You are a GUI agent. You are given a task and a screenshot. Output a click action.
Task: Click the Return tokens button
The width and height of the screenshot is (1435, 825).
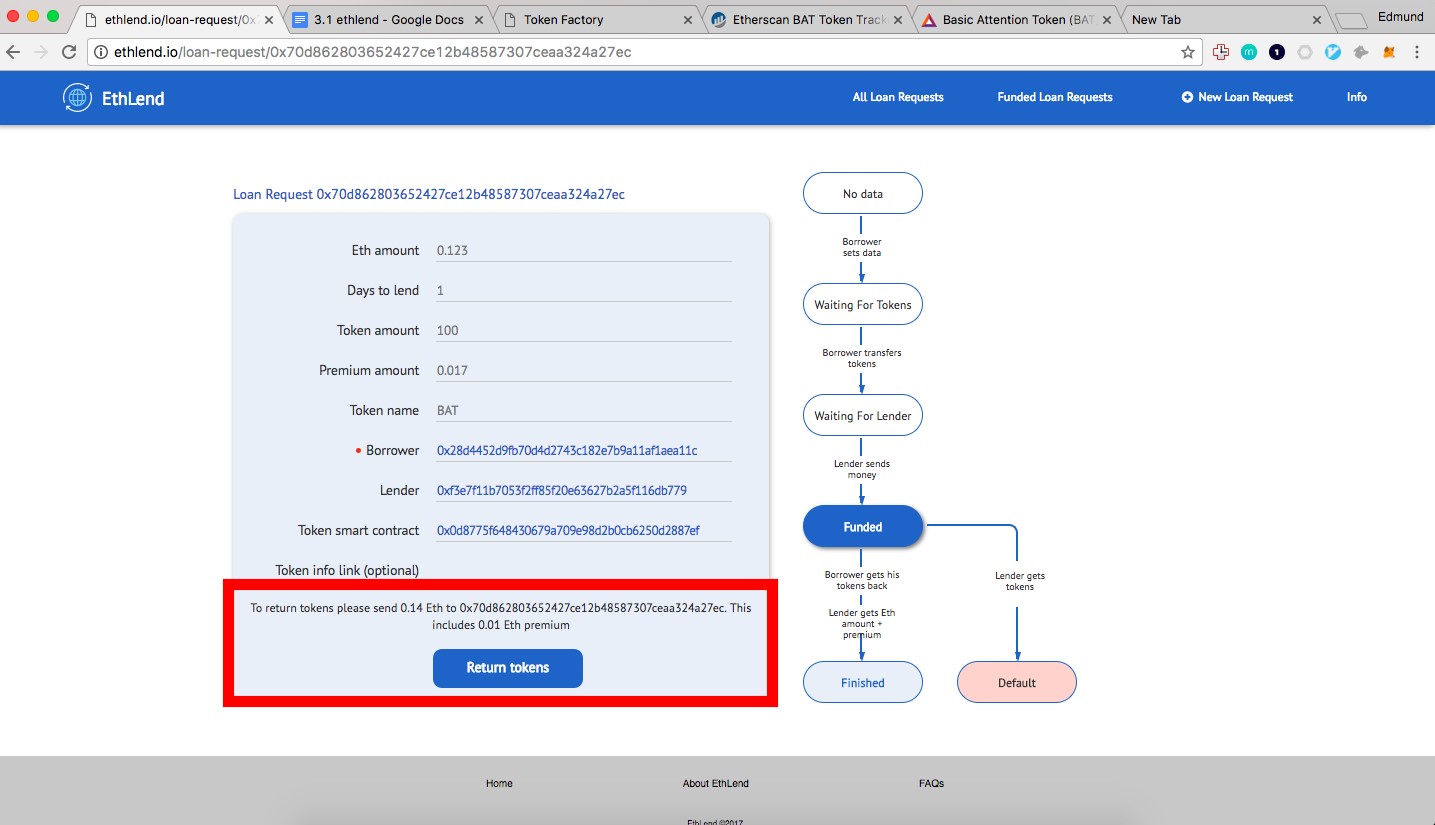[508, 668]
